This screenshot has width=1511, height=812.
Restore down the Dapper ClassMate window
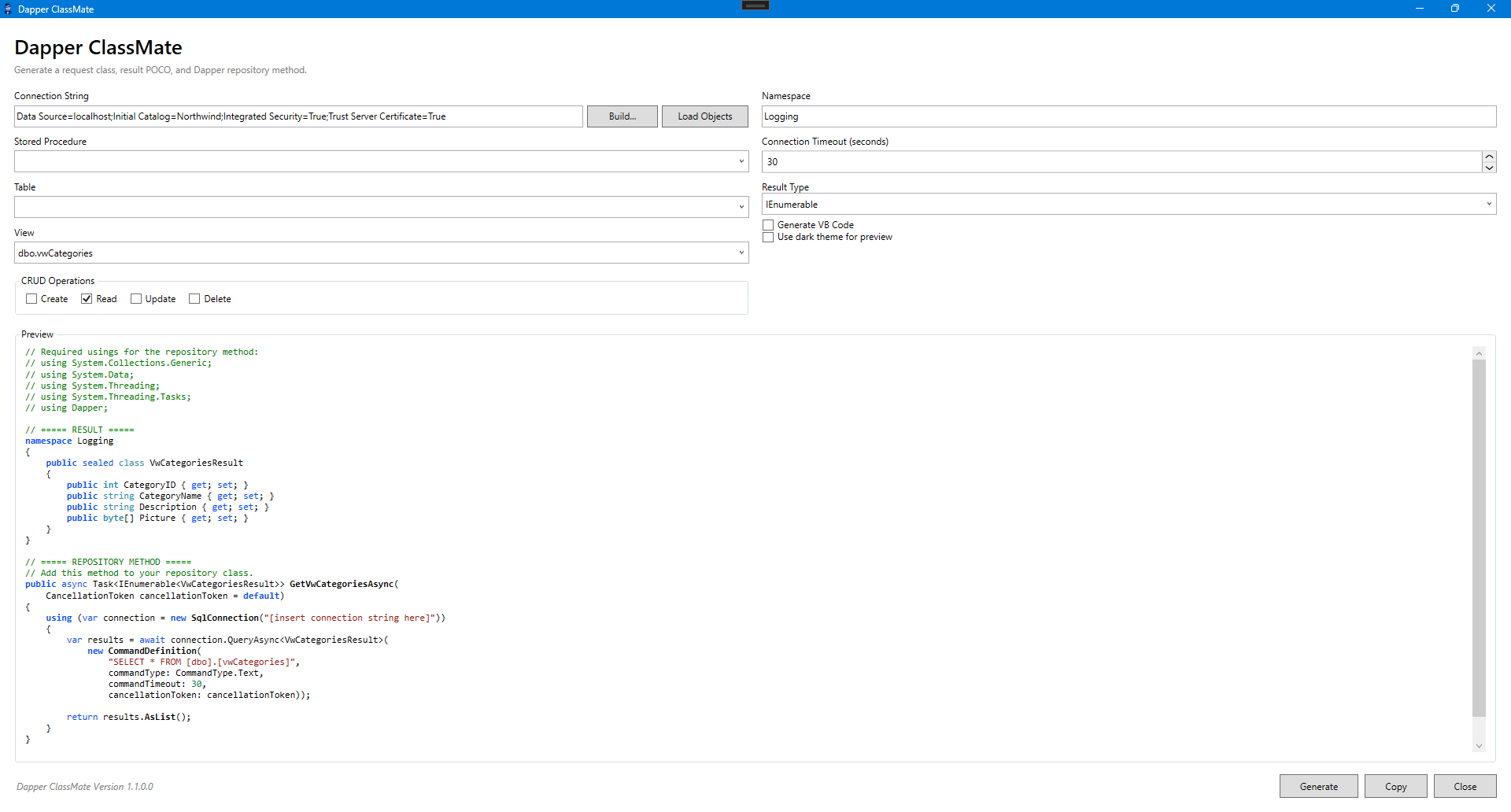click(x=1455, y=9)
